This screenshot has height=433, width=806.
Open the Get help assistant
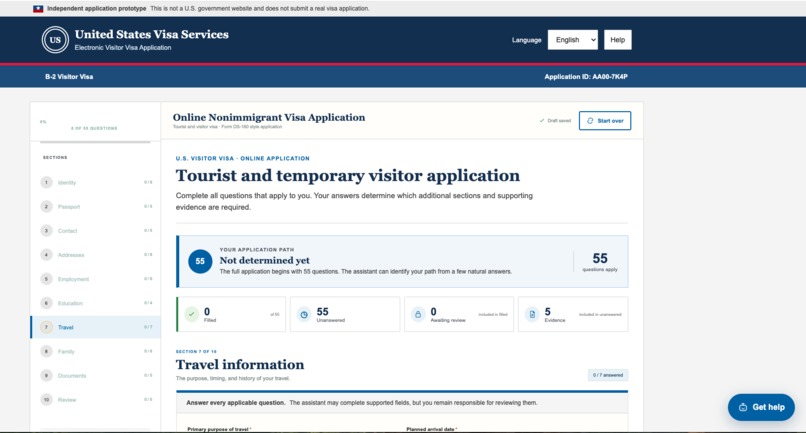761,407
